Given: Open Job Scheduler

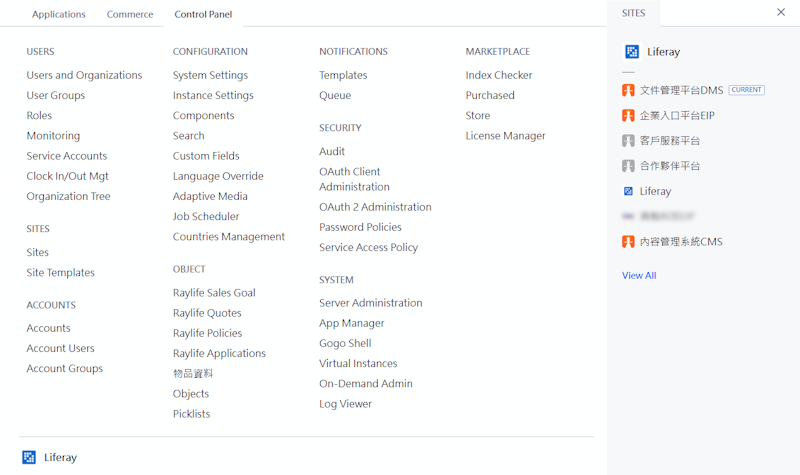Looking at the screenshot, I should tap(206, 216).
